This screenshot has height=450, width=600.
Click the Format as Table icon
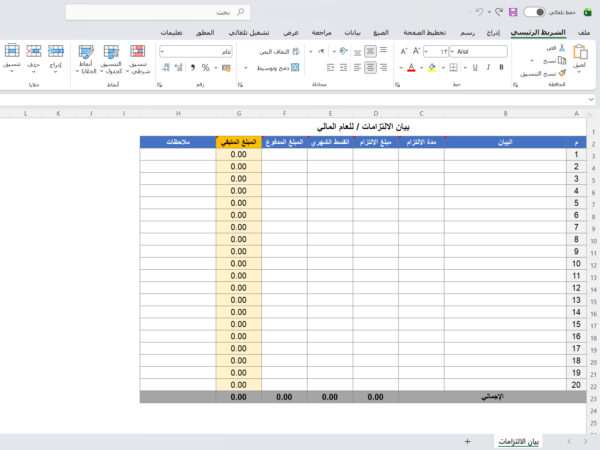(x=113, y=56)
